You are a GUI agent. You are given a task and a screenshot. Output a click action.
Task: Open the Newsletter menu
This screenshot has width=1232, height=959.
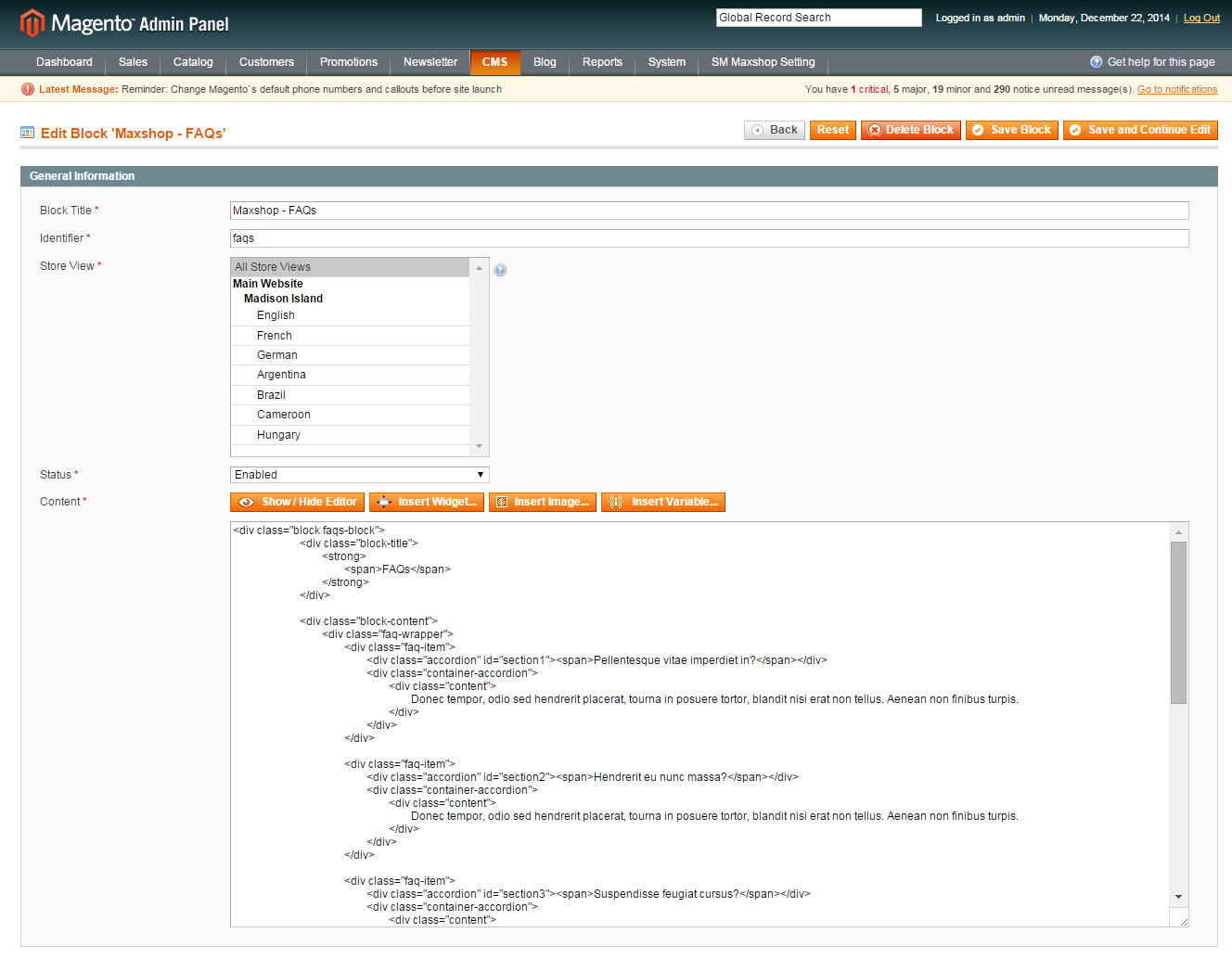coord(430,62)
